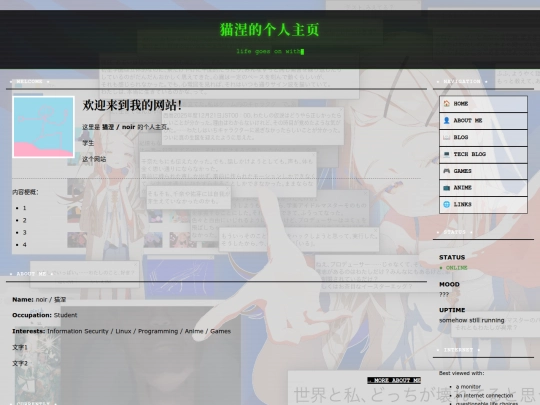540x405 pixels.
Task: Open the GAMES navigation entry
Action: pyautogui.click(x=483, y=171)
